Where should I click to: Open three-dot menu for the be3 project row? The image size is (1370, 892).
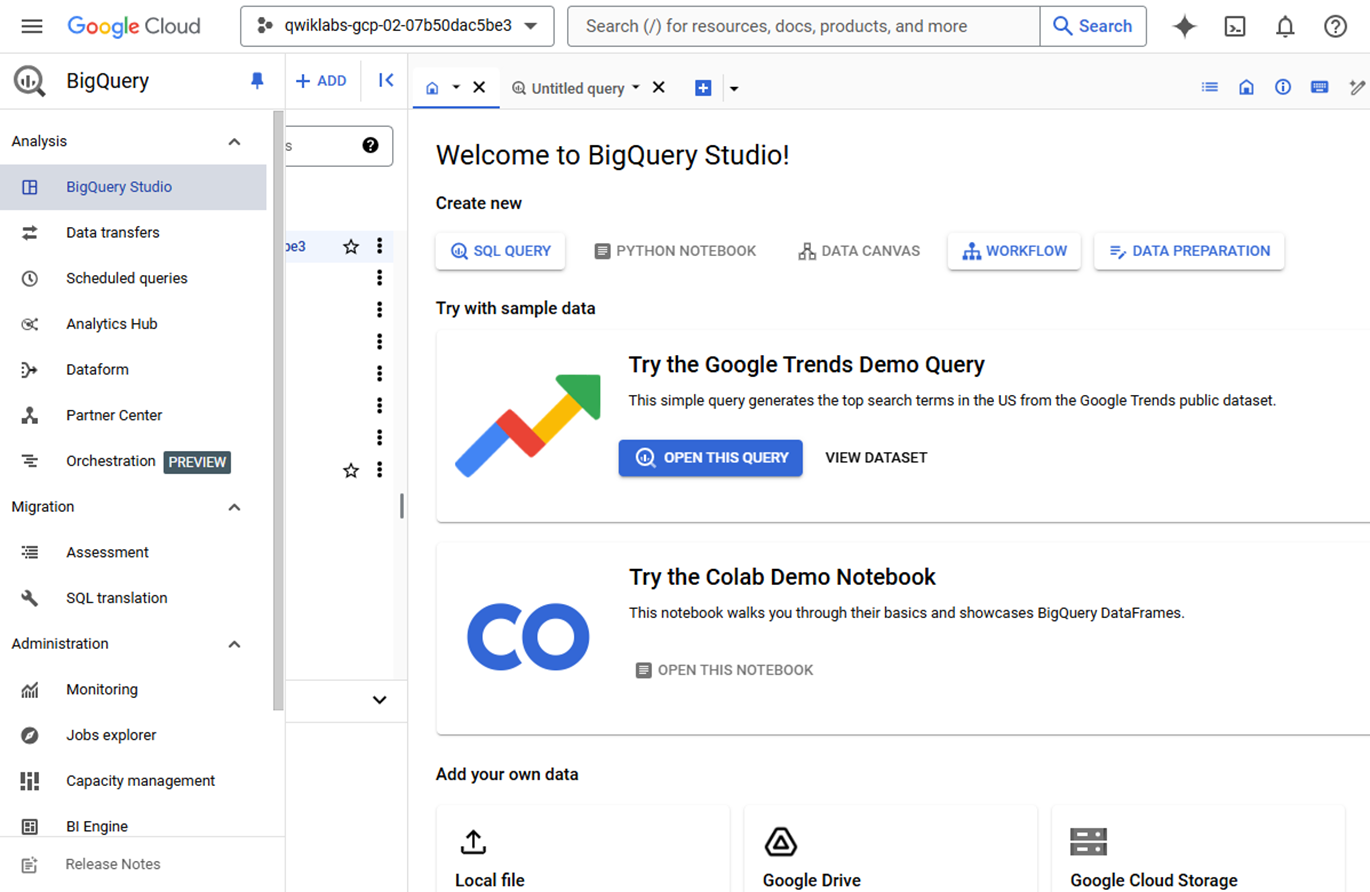tap(379, 246)
